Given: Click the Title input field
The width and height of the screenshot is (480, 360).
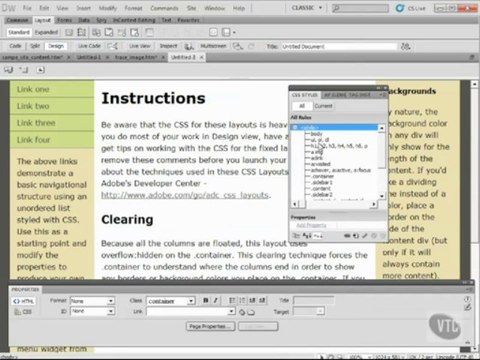Looking at the screenshot, I should (339, 46).
